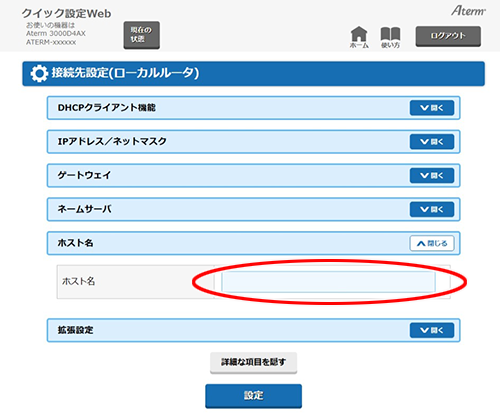
Task: Expand the DHCPクライアント機能 section
Action: pos(432,108)
